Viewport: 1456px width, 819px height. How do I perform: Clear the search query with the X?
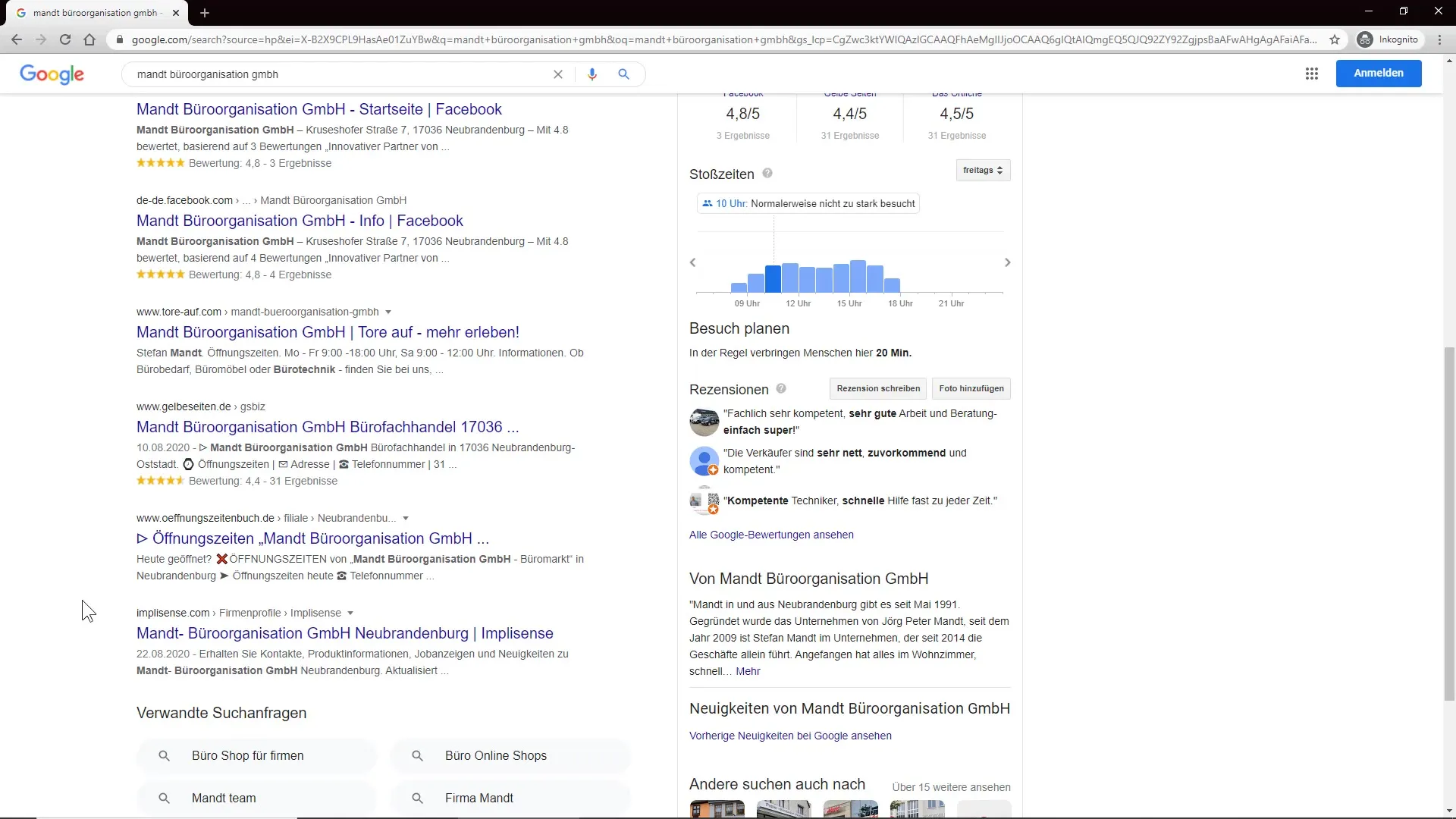pyautogui.click(x=558, y=74)
